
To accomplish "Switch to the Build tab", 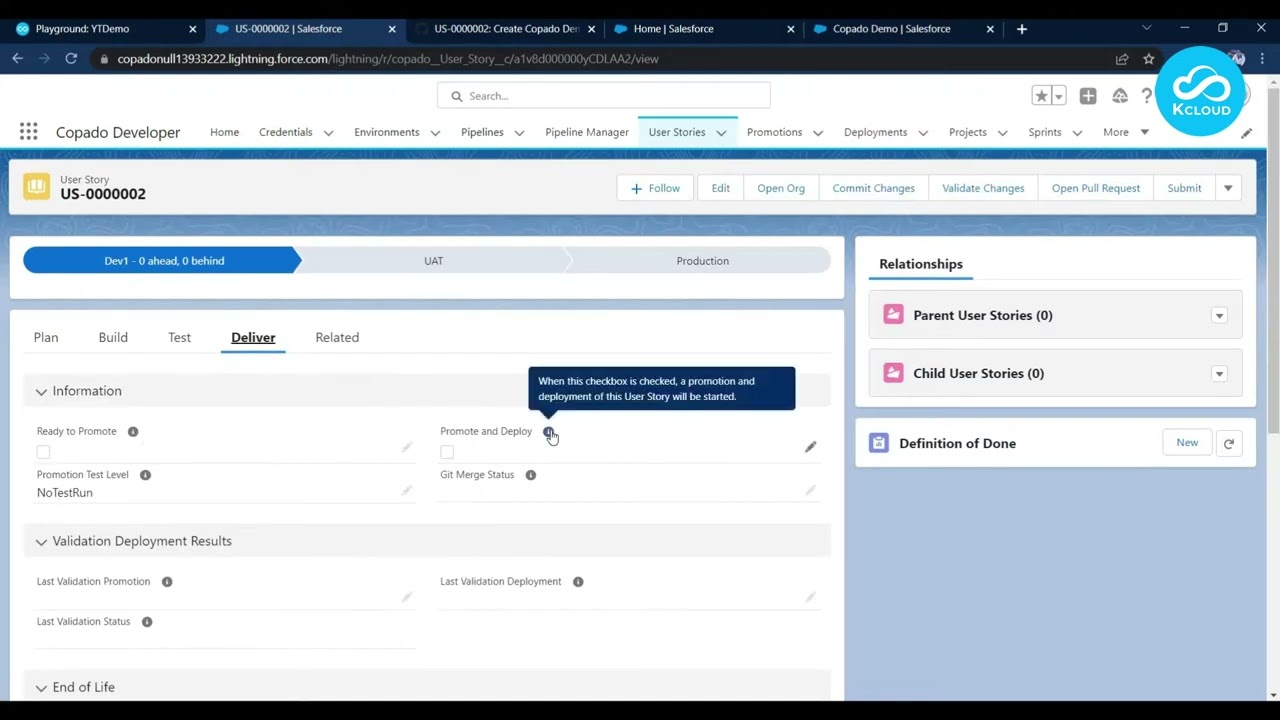I will point(113,337).
